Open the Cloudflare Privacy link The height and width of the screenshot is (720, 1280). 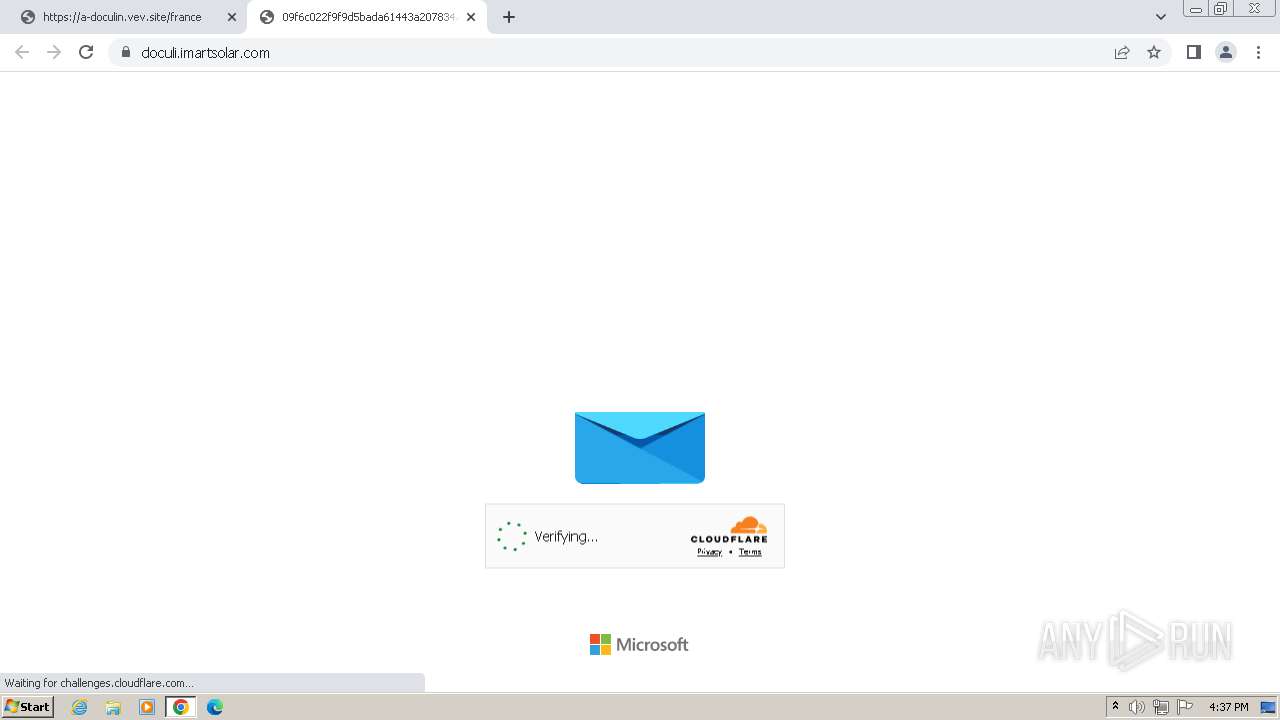(709, 552)
